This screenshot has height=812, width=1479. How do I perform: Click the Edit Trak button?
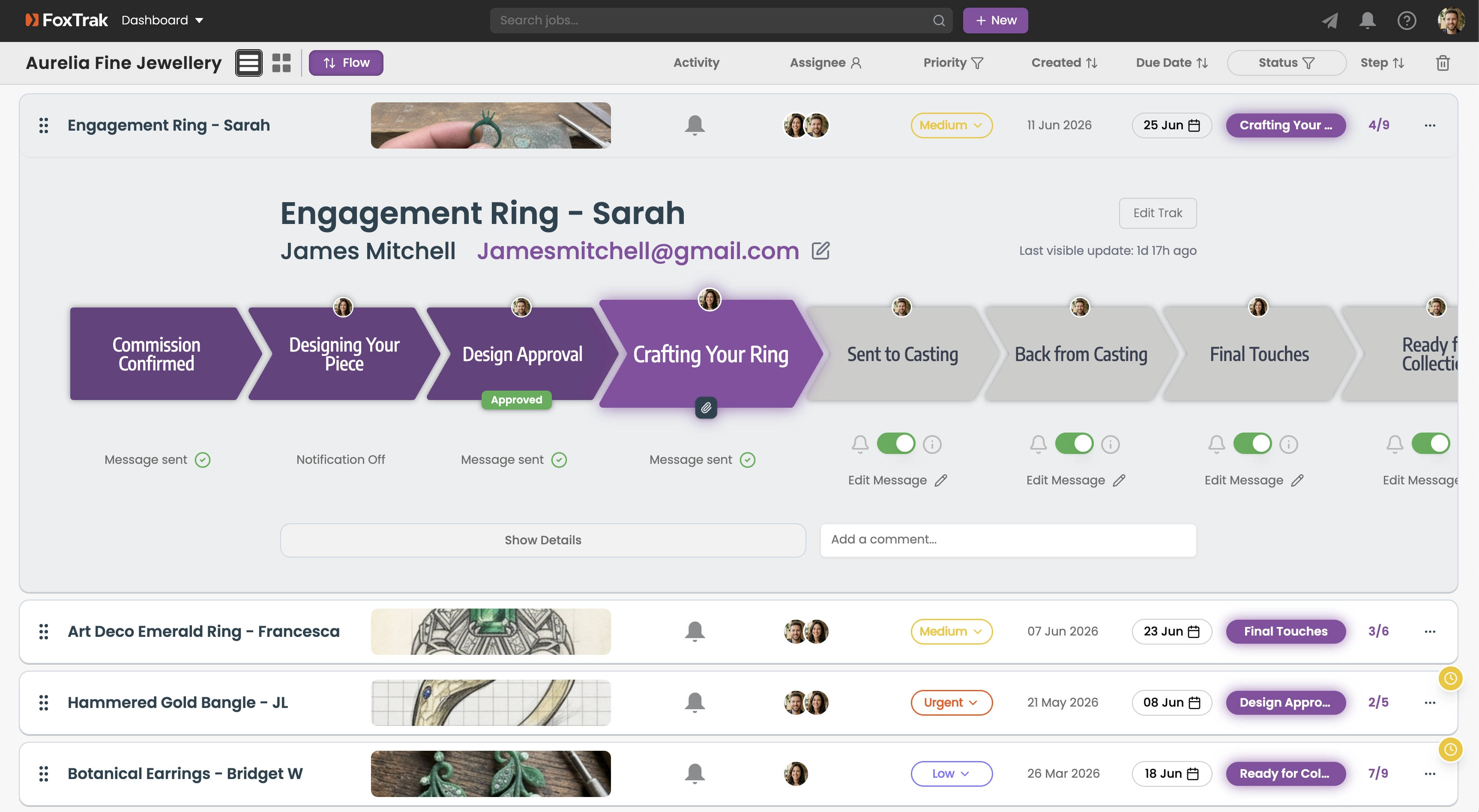(1158, 213)
